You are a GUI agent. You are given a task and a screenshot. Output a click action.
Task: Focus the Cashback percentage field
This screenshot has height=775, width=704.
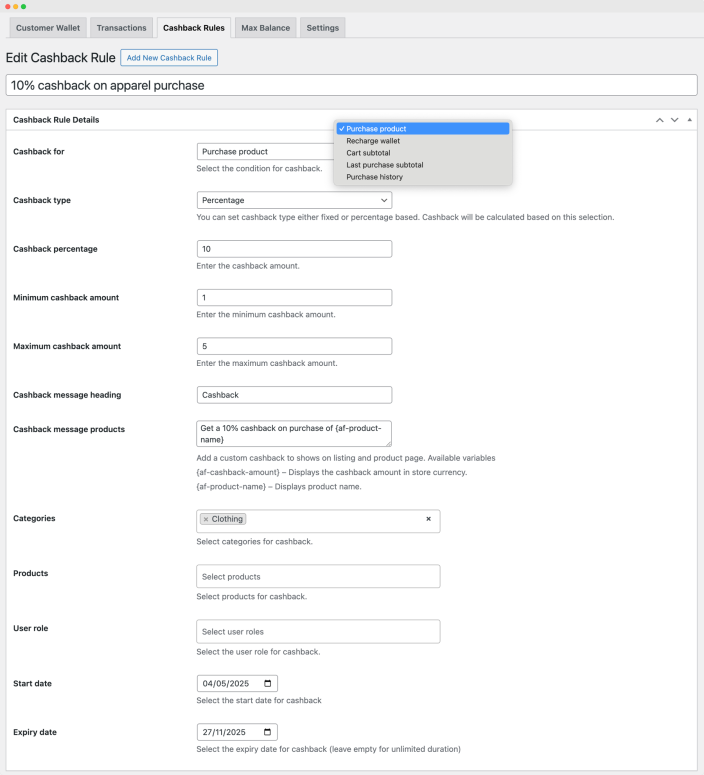[x=294, y=249]
